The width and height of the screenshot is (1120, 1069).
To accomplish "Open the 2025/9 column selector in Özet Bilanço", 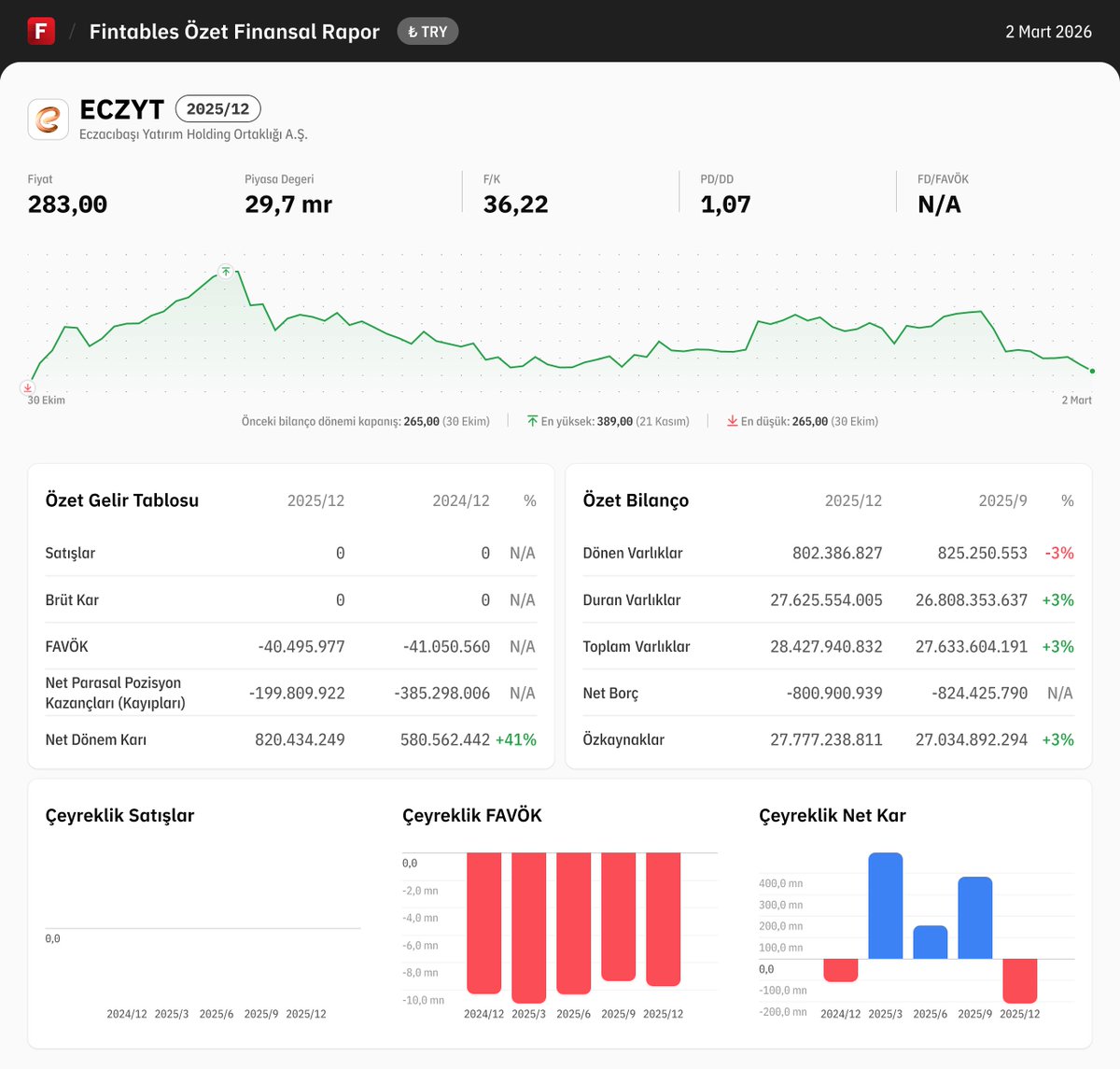I will point(1002,500).
